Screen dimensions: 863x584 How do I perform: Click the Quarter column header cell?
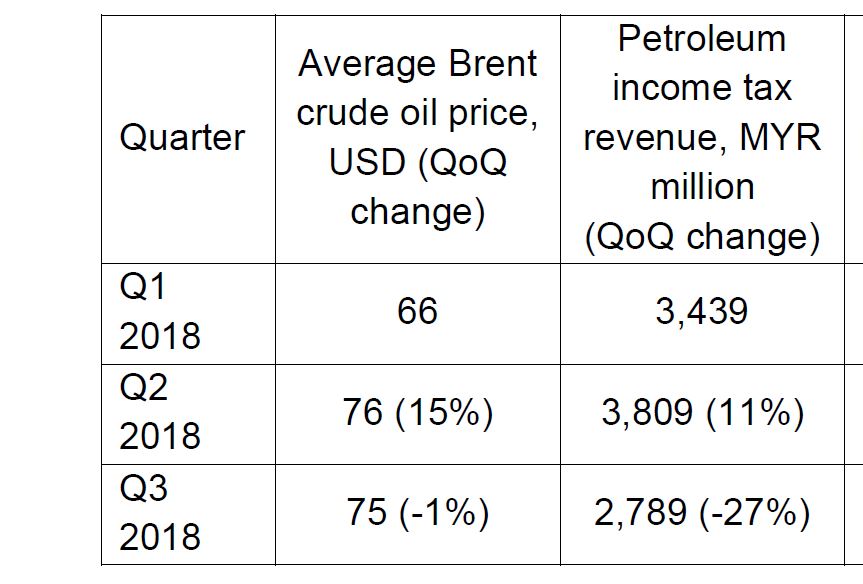pos(182,138)
